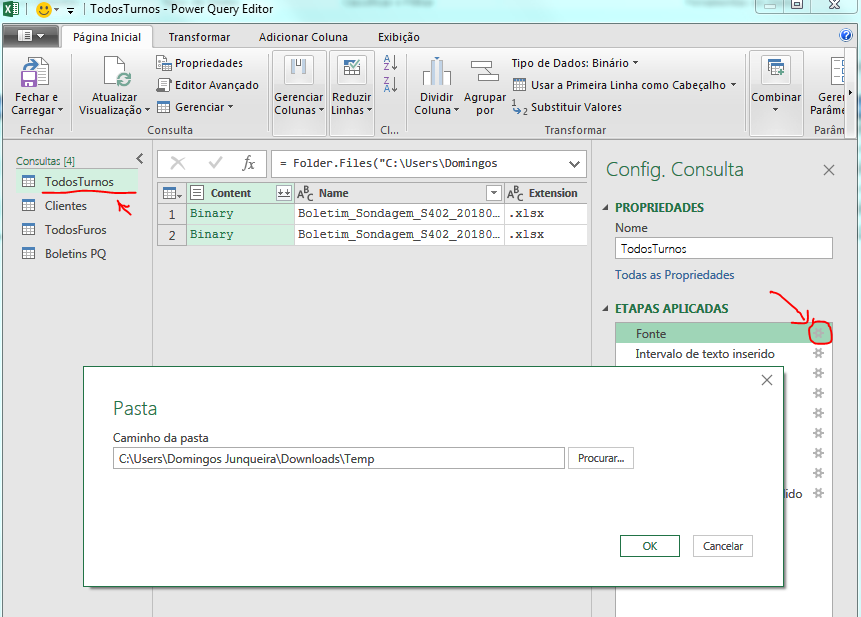Expand the Usar a Primeira Linha dropdown arrow
The height and width of the screenshot is (617, 861).
733,85
